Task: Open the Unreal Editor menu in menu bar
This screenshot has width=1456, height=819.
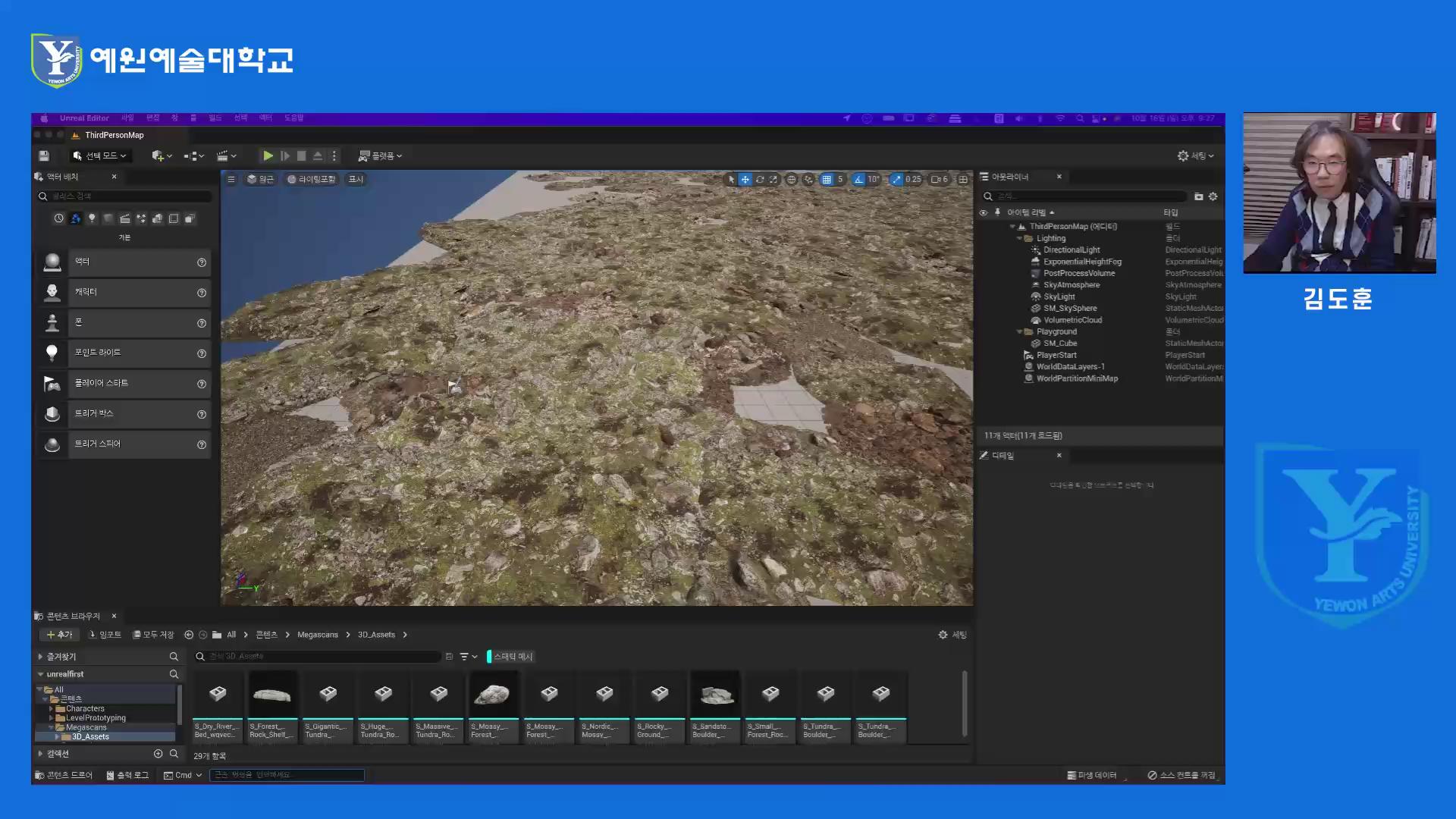Action: pos(84,118)
